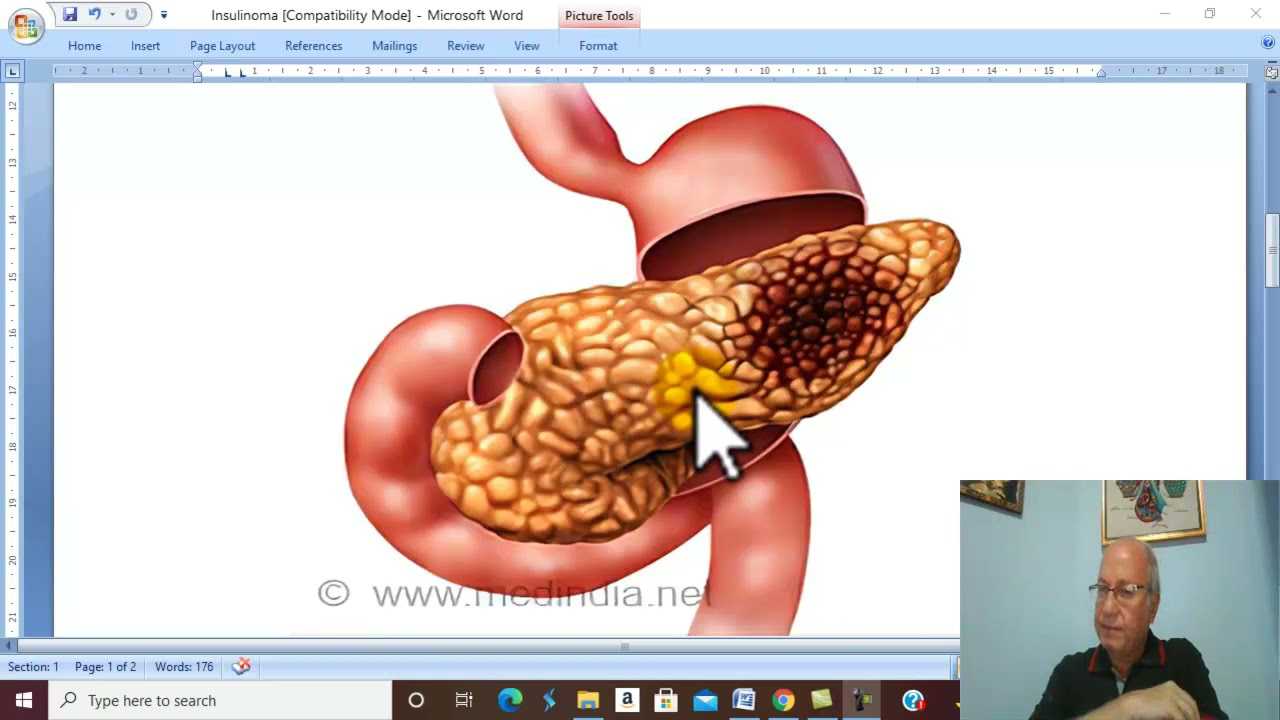Open the Insert ribbon tab

pos(145,46)
